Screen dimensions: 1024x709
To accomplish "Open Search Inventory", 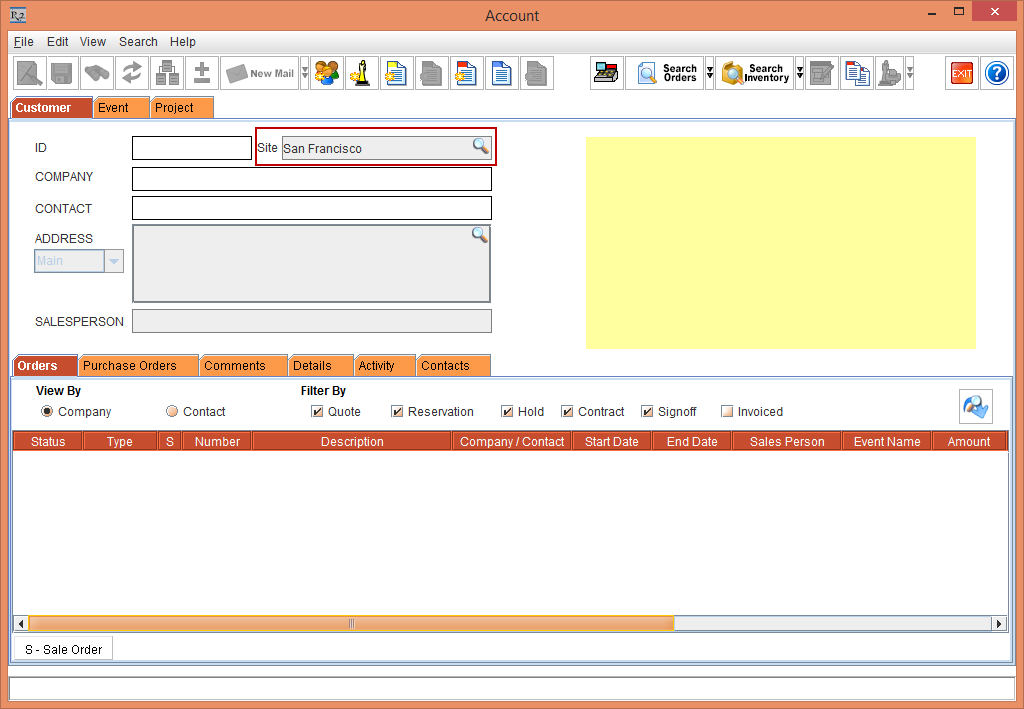I will pyautogui.click(x=753, y=72).
